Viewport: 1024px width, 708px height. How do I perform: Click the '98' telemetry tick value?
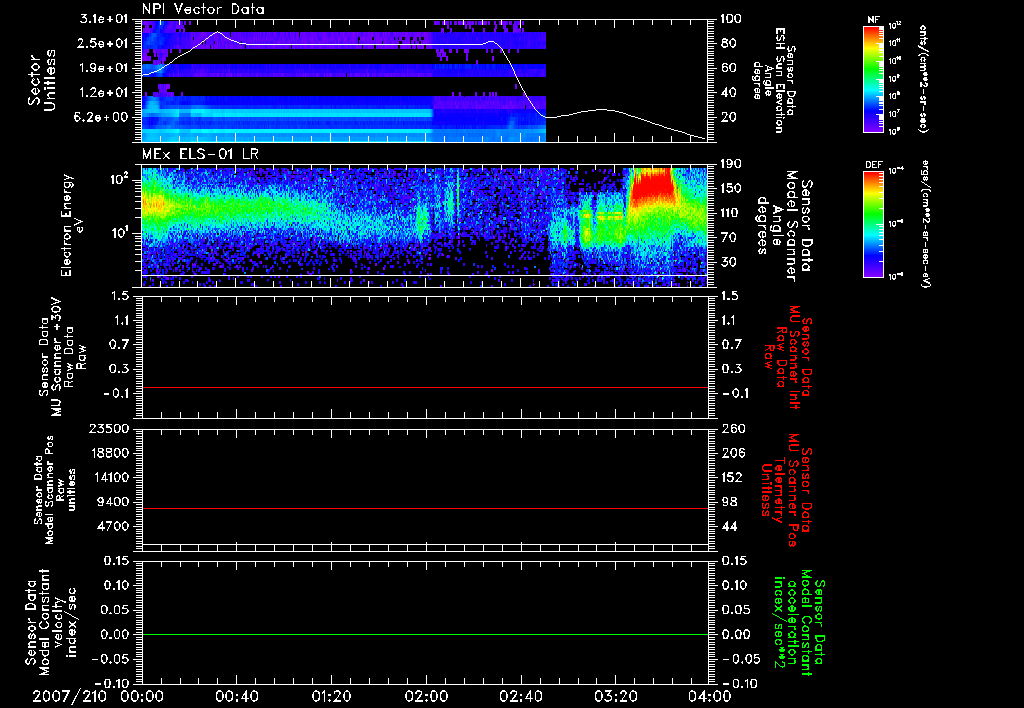(x=729, y=502)
